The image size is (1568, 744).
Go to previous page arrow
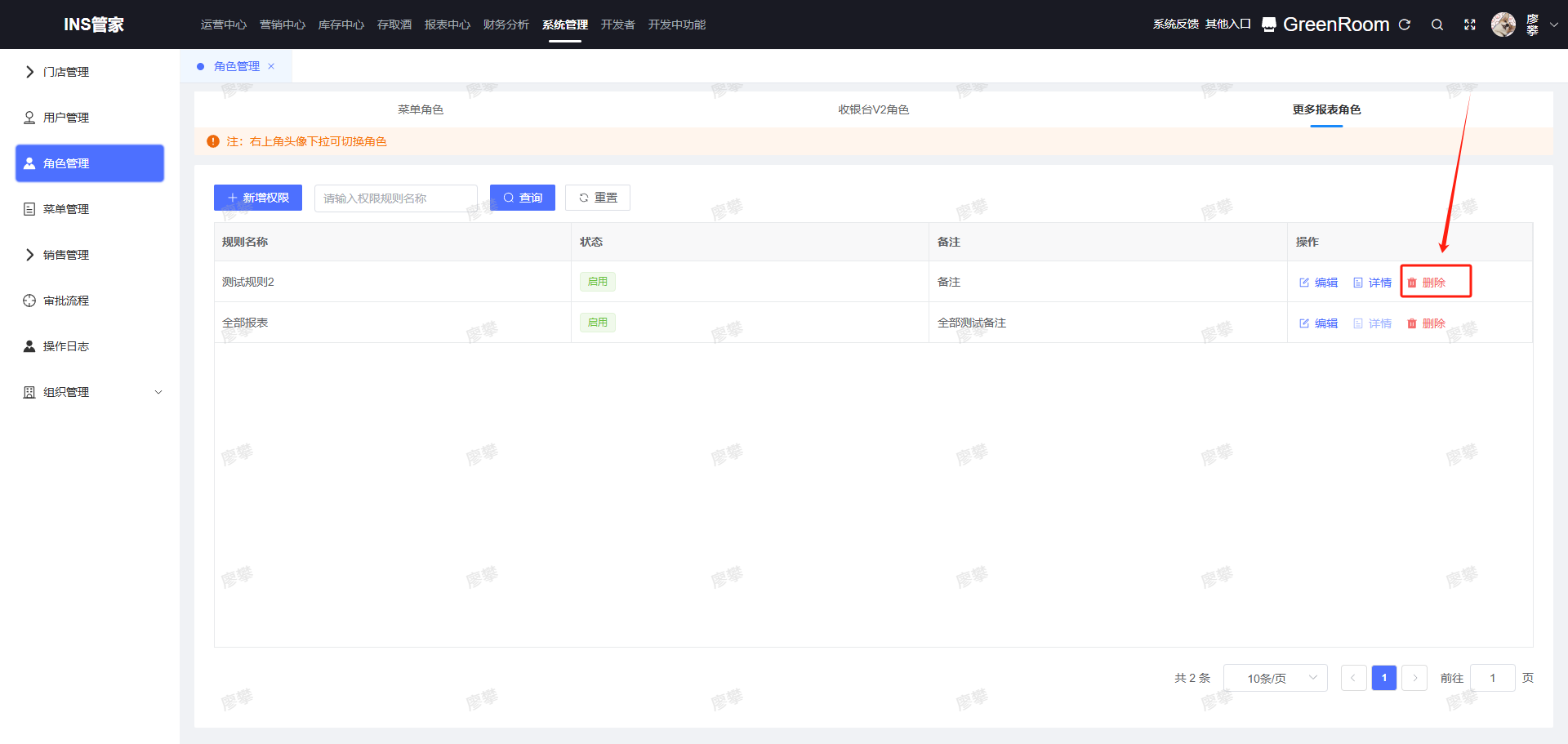1354,678
